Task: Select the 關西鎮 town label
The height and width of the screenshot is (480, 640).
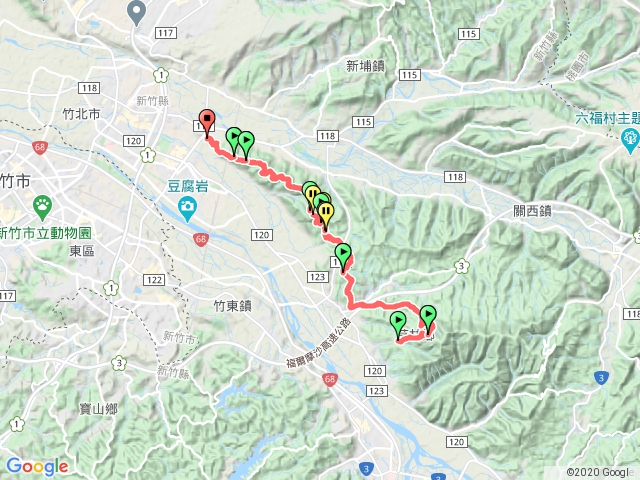Action: 532,211
